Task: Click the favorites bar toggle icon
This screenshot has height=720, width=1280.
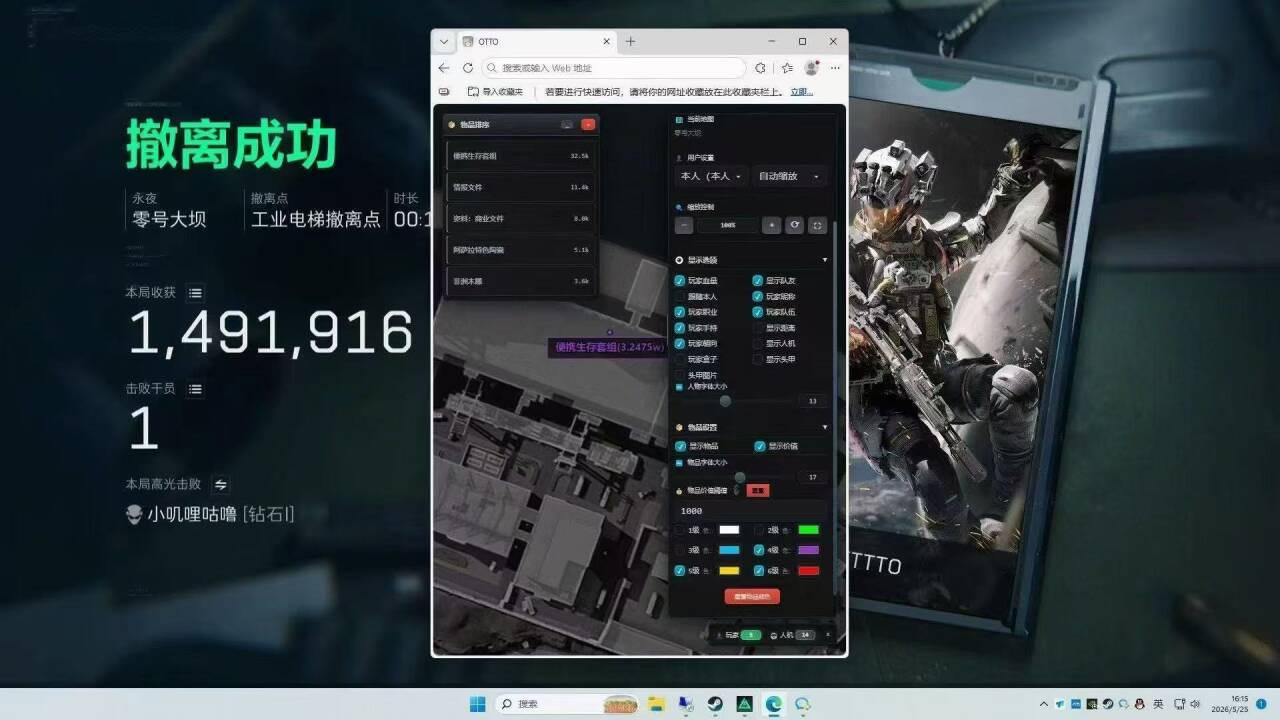Action: pyautogui.click(x=444, y=92)
